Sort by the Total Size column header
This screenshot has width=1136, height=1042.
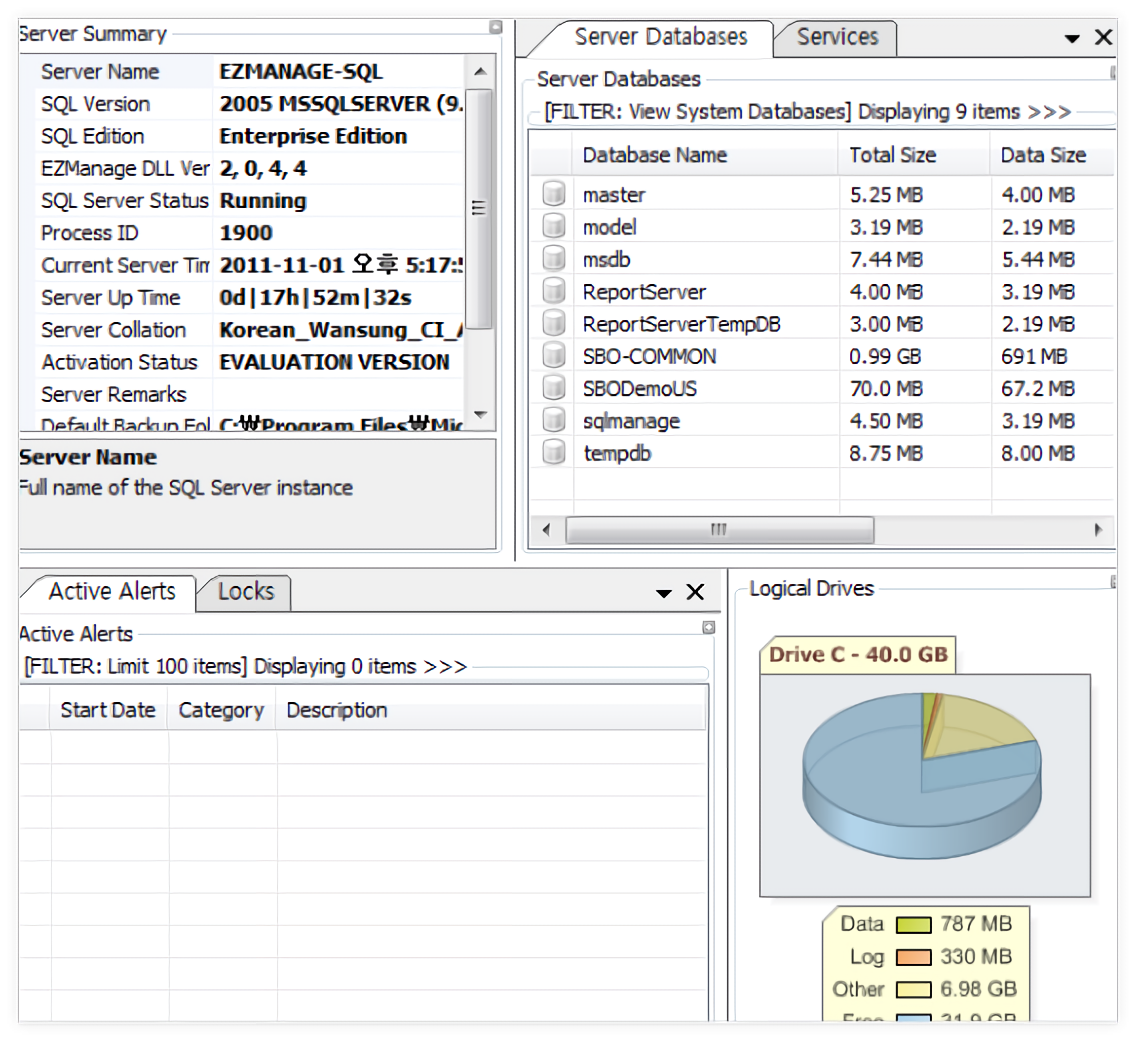click(892, 155)
